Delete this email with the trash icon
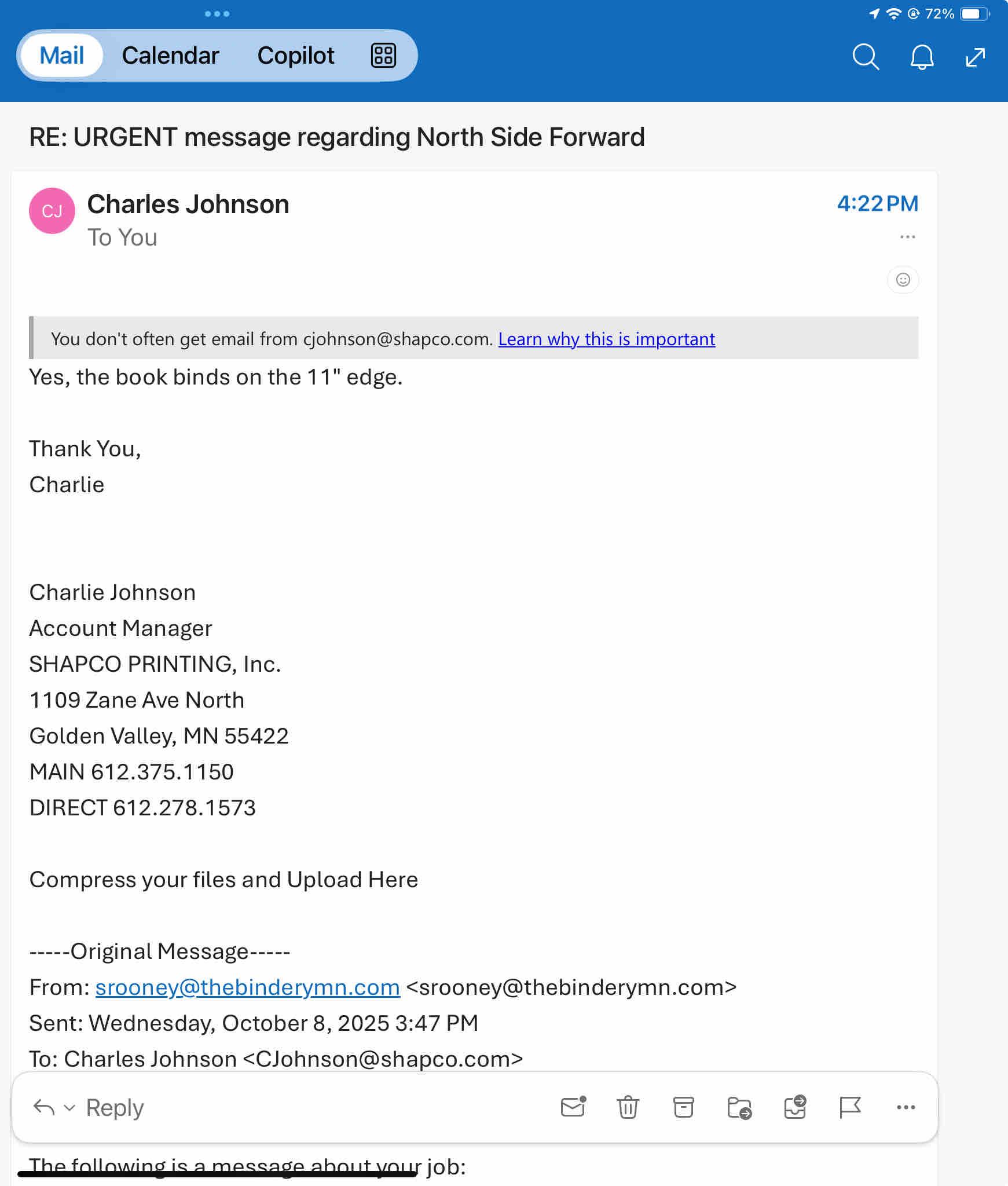Screen dimensions: 1008x1186 point(628,1107)
